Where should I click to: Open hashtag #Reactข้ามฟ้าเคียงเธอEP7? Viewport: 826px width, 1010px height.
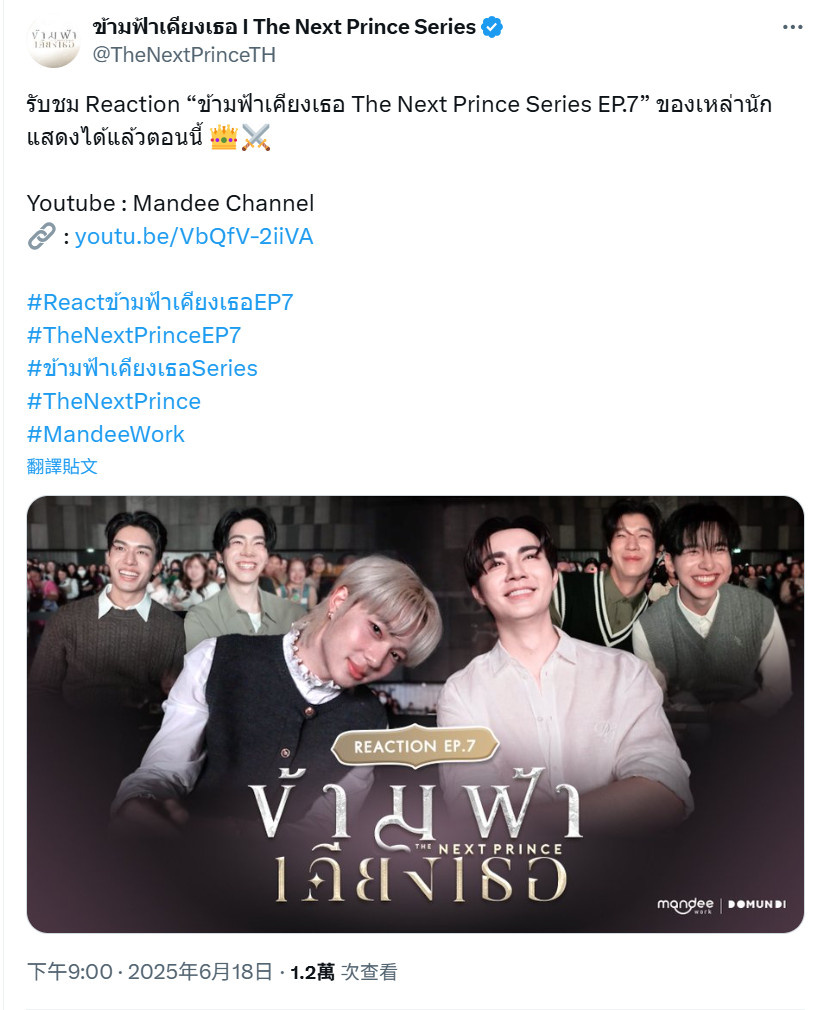click(160, 302)
